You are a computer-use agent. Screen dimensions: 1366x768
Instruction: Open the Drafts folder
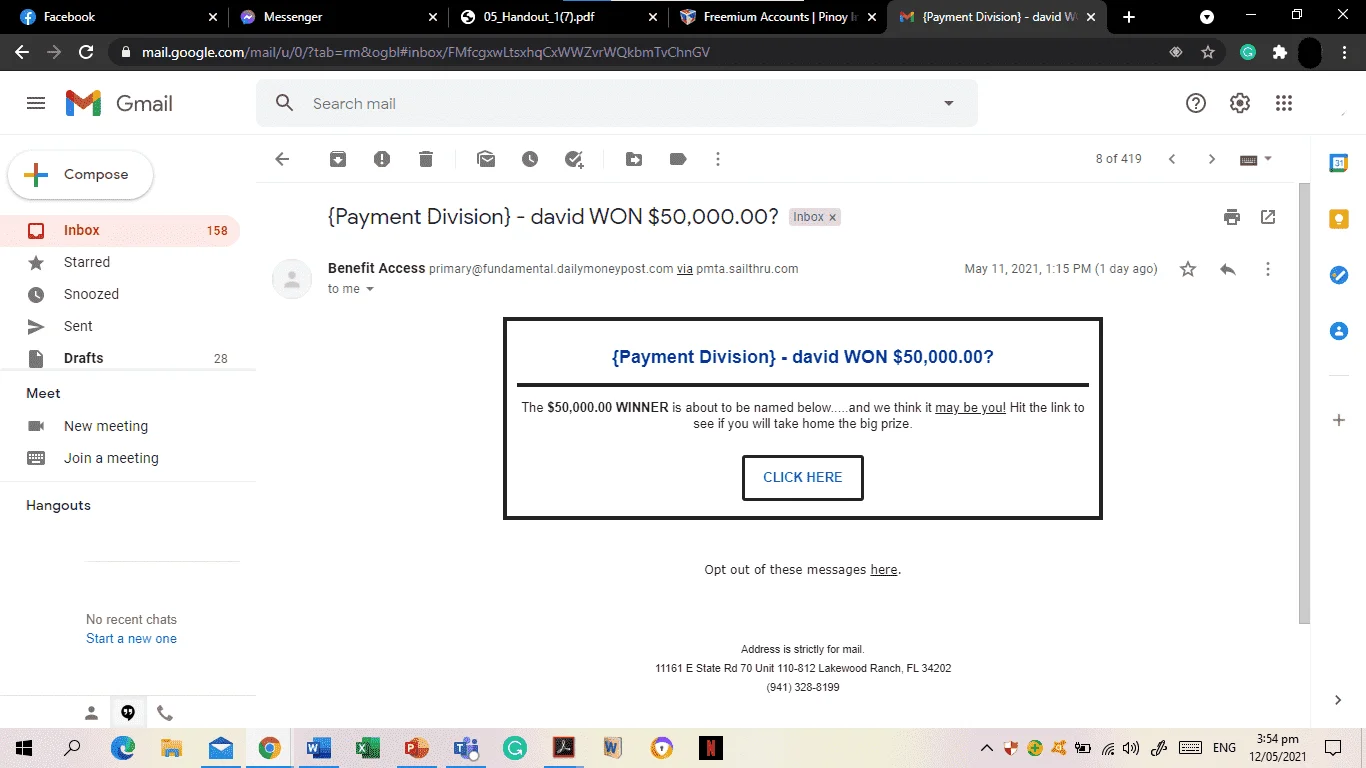[120, 358]
